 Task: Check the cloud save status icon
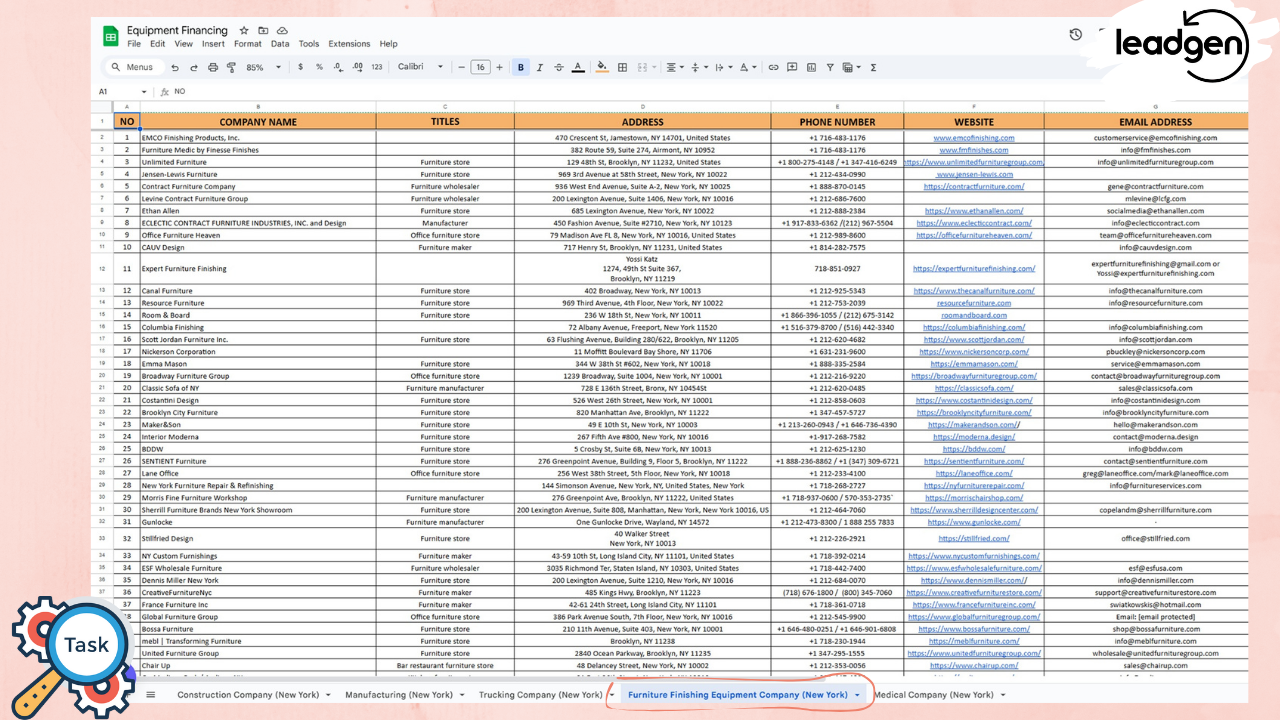[x=283, y=31]
